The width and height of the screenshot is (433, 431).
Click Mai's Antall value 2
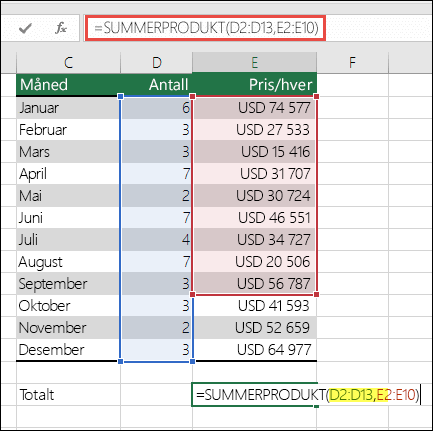(157, 196)
